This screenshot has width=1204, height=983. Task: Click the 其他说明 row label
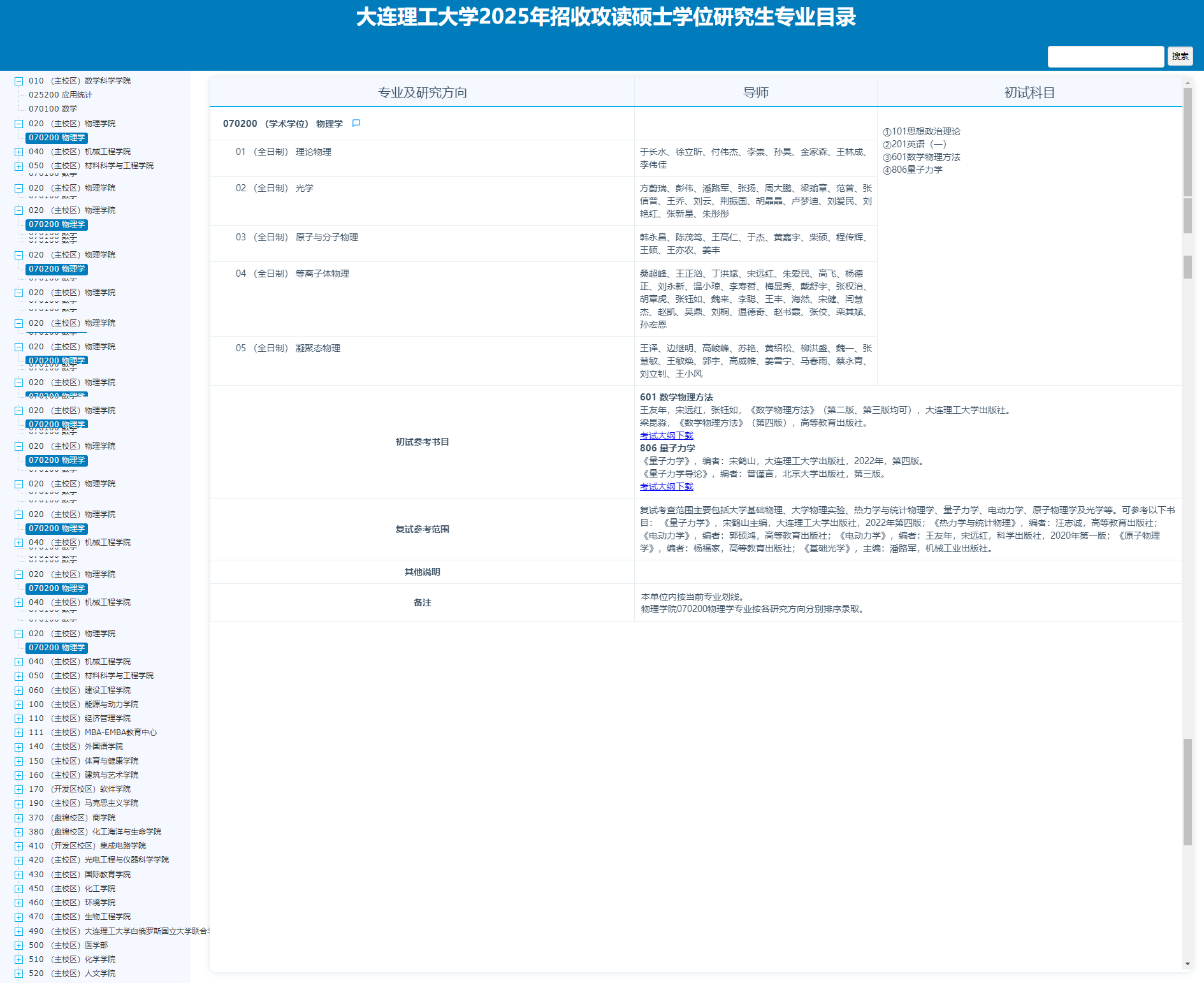click(x=422, y=572)
